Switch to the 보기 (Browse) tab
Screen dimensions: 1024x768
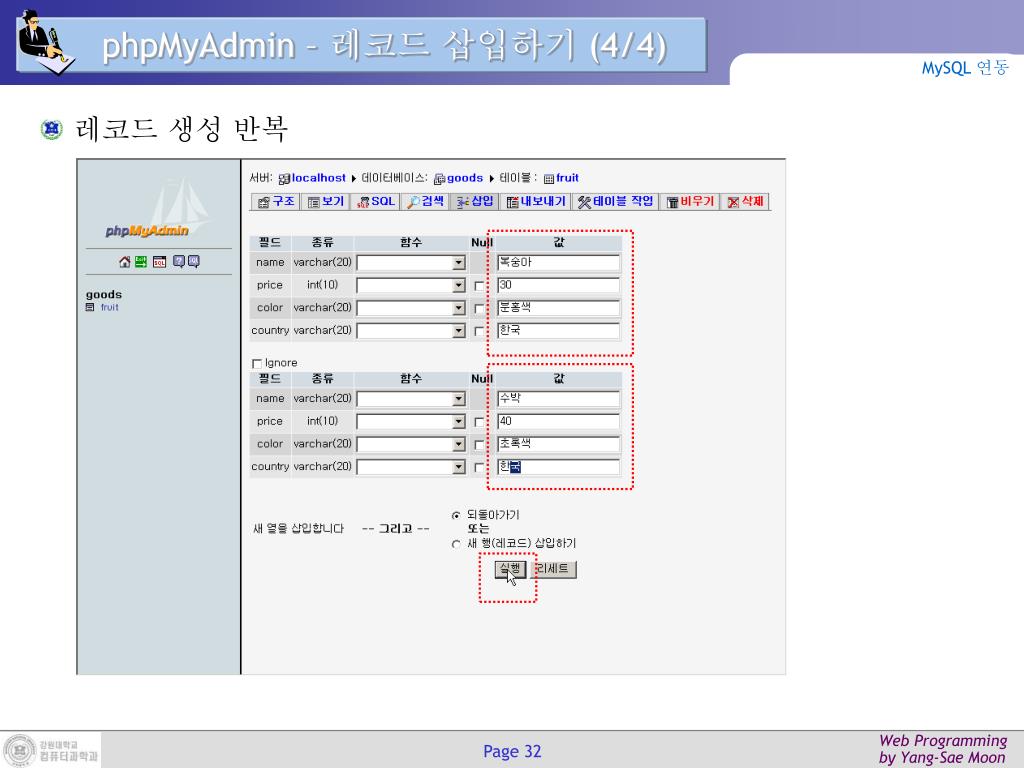(x=325, y=202)
